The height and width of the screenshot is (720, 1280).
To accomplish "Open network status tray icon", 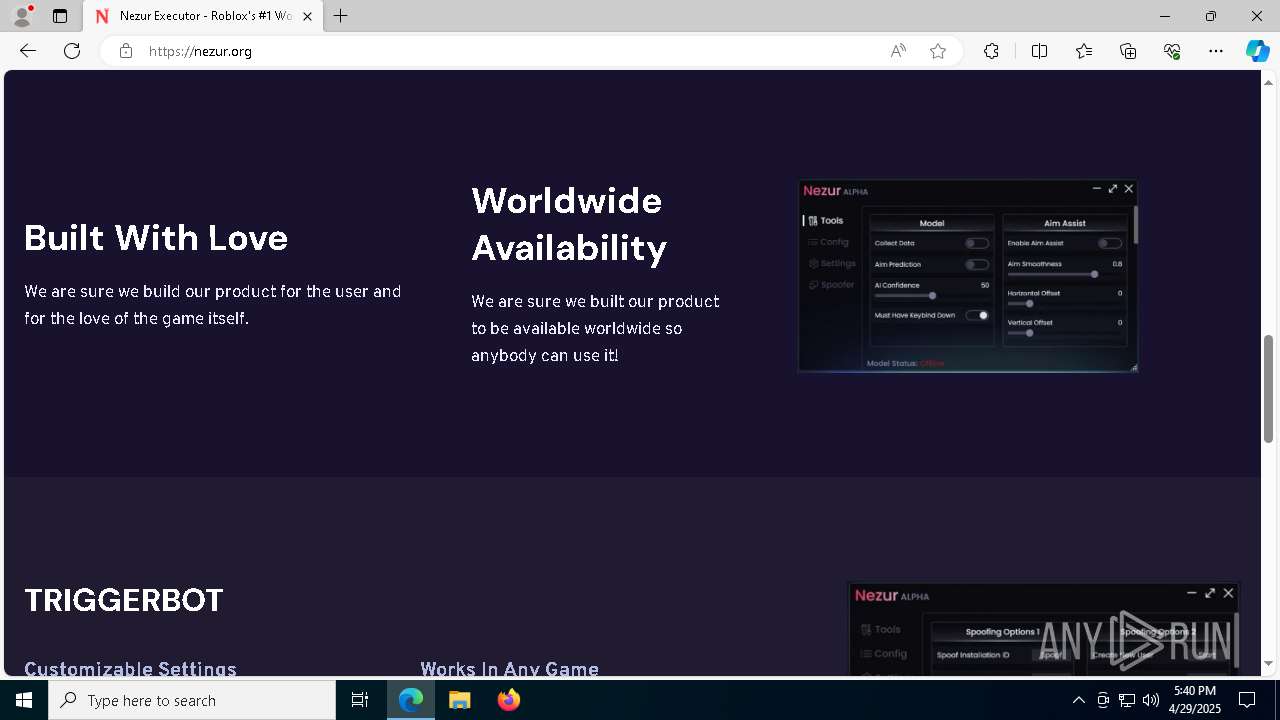I will coord(1127,700).
